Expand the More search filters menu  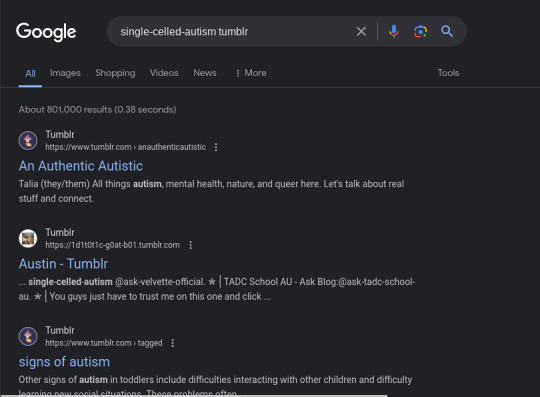251,73
